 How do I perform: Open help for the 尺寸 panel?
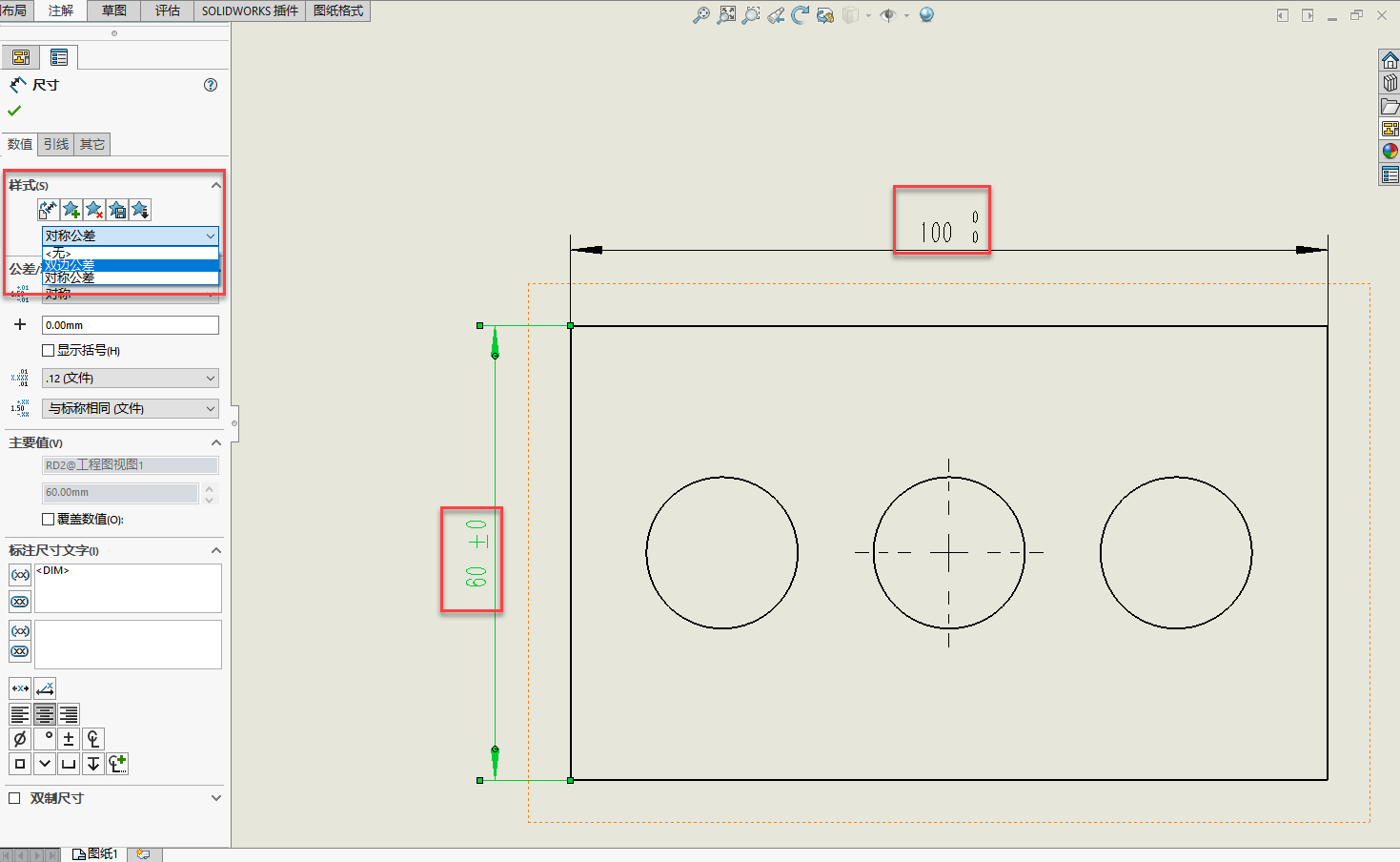(x=211, y=85)
